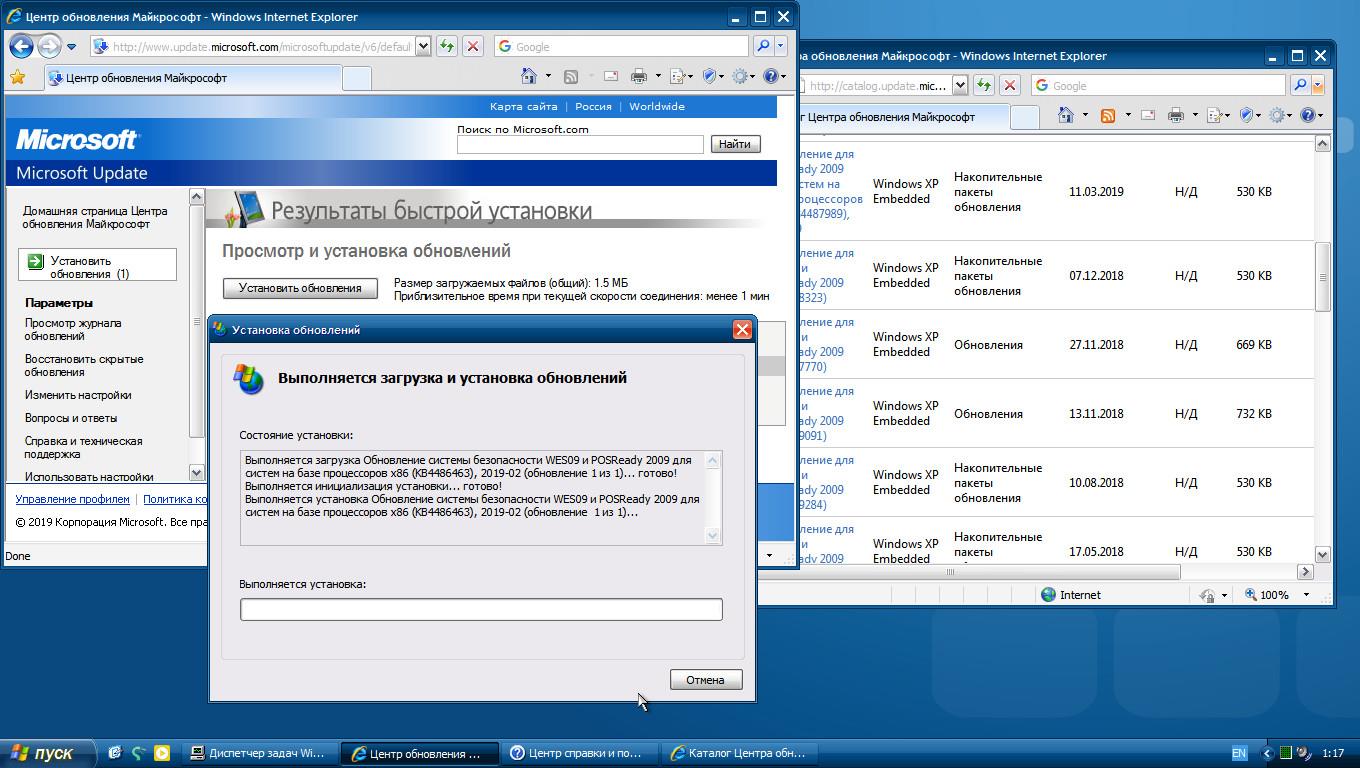Image resolution: width=1360 pixels, height=768 pixels.
Task: Click search magnifier in front IE window
Action: [x=763, y=46]
